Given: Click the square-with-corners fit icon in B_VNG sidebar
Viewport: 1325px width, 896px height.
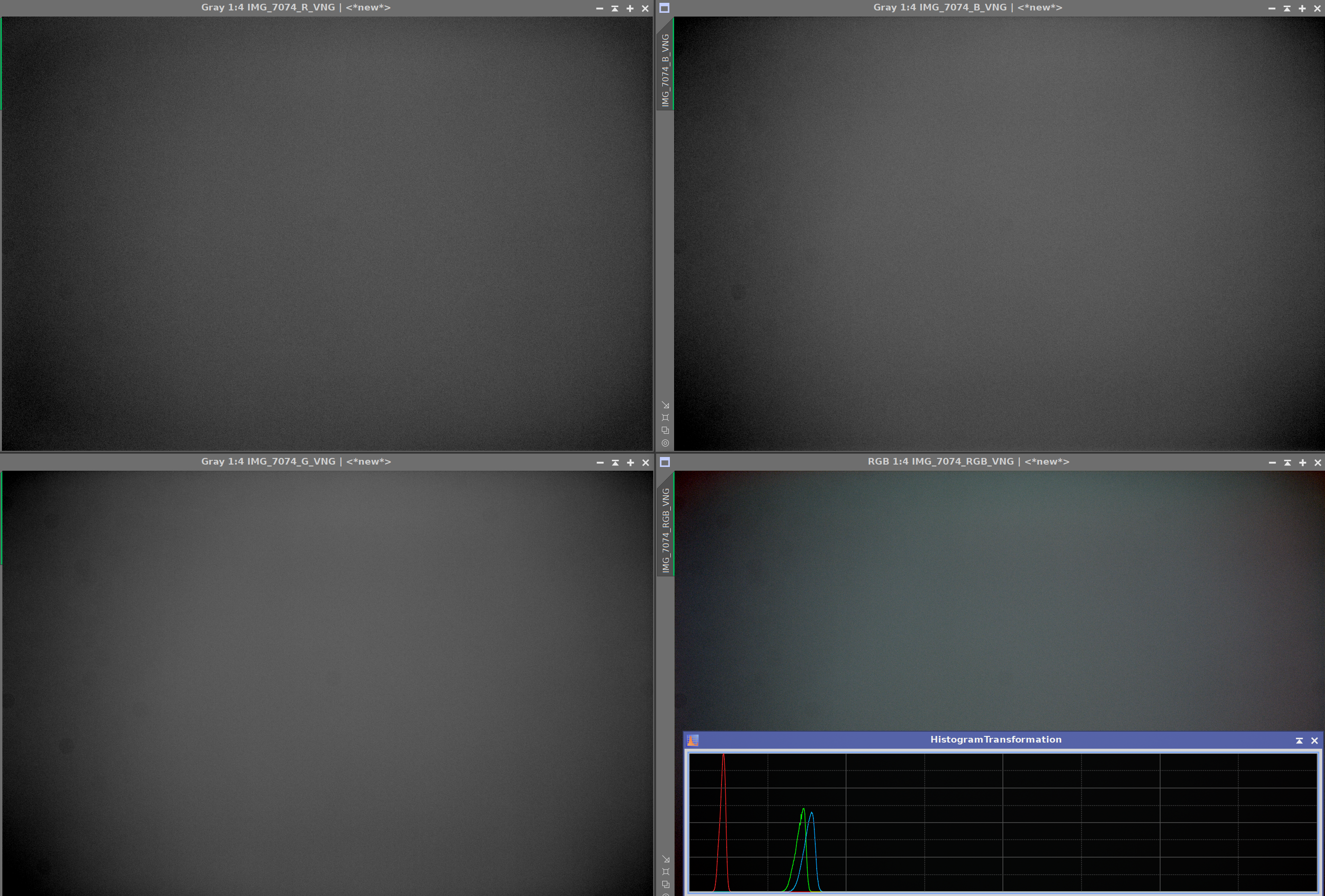Looking at the screenshot, I should click(x=666, y=418).
